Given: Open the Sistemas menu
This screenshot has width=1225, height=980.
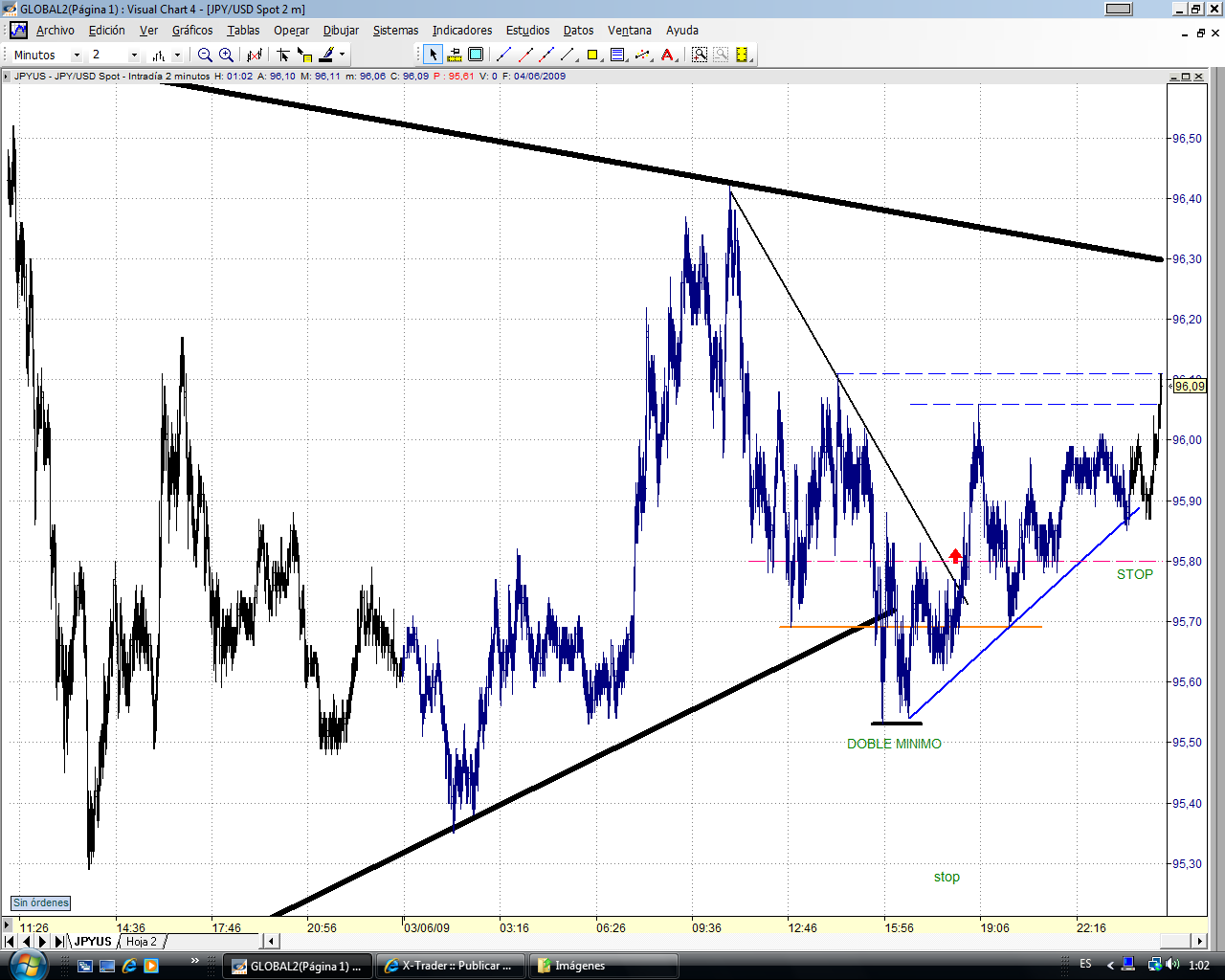Looking at the screenshot, I should tap(395, 31).
